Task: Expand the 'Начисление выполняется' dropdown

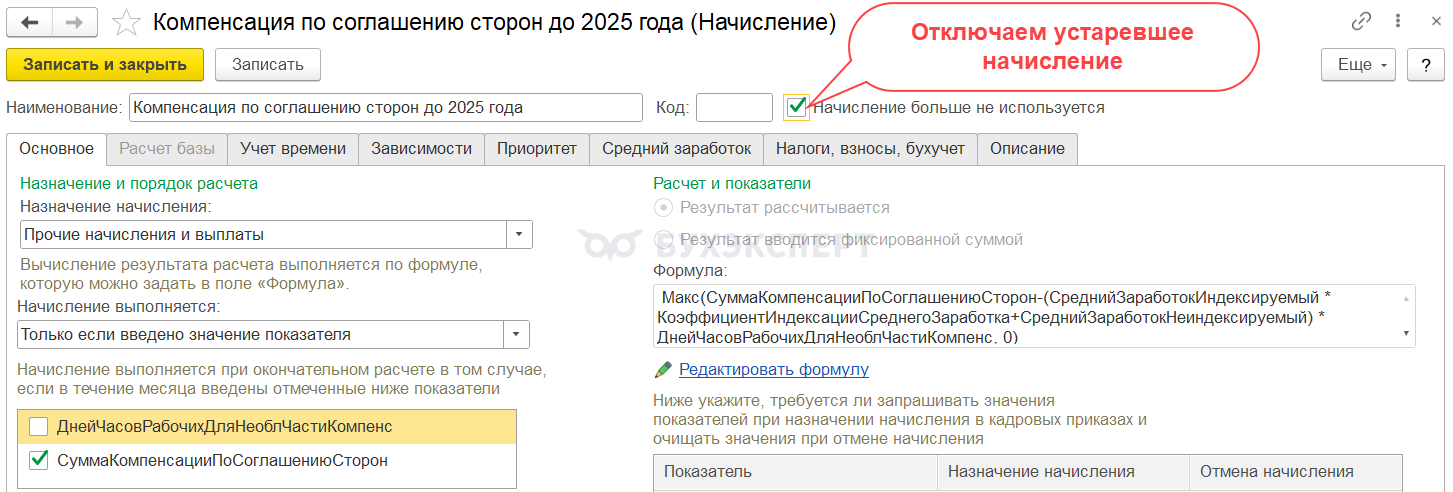Action: click(x=517, y=334)
